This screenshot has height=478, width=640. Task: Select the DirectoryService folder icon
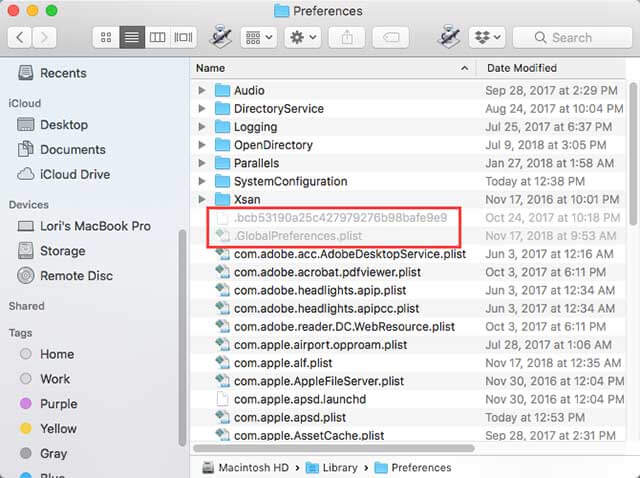coord(222,109)
